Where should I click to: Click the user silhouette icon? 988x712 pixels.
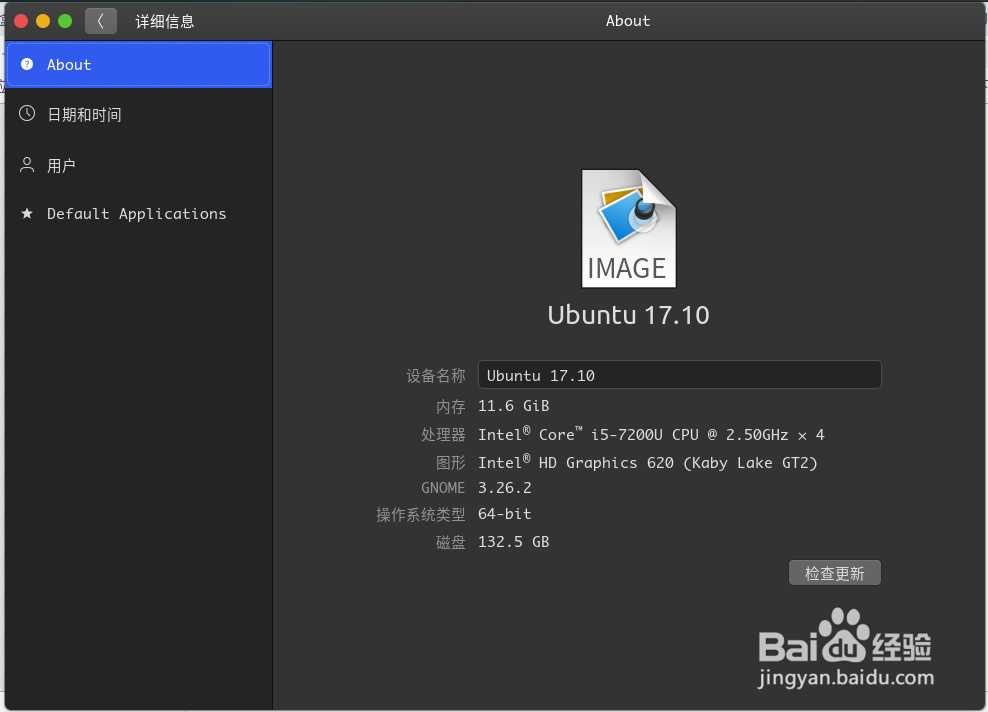27,165
